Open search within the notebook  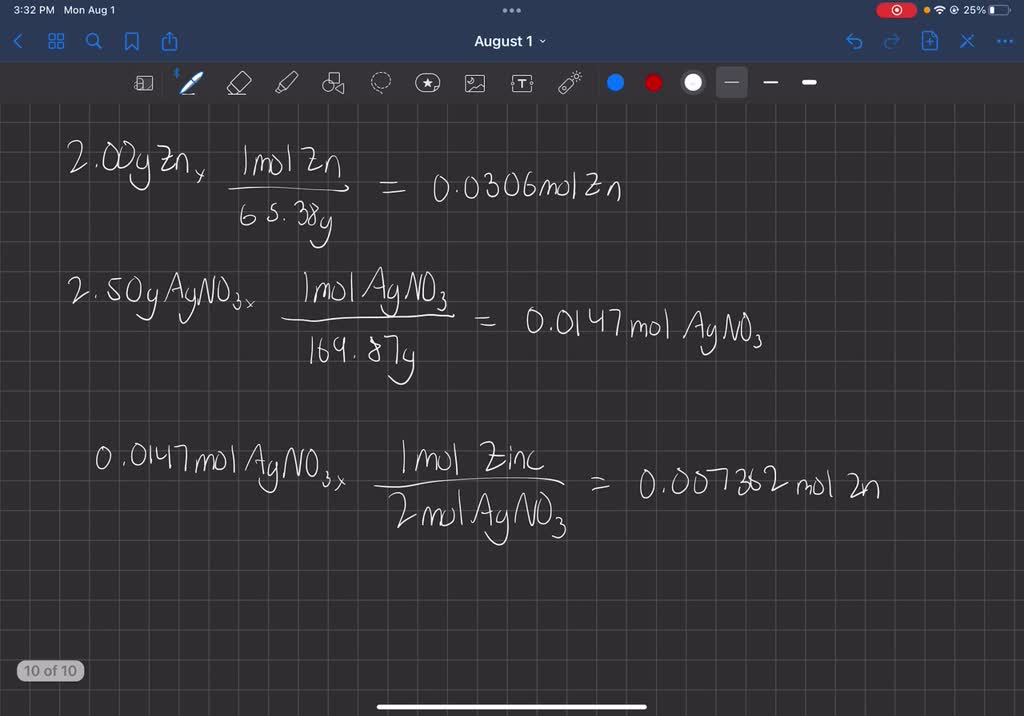click(x=93, y=41)
